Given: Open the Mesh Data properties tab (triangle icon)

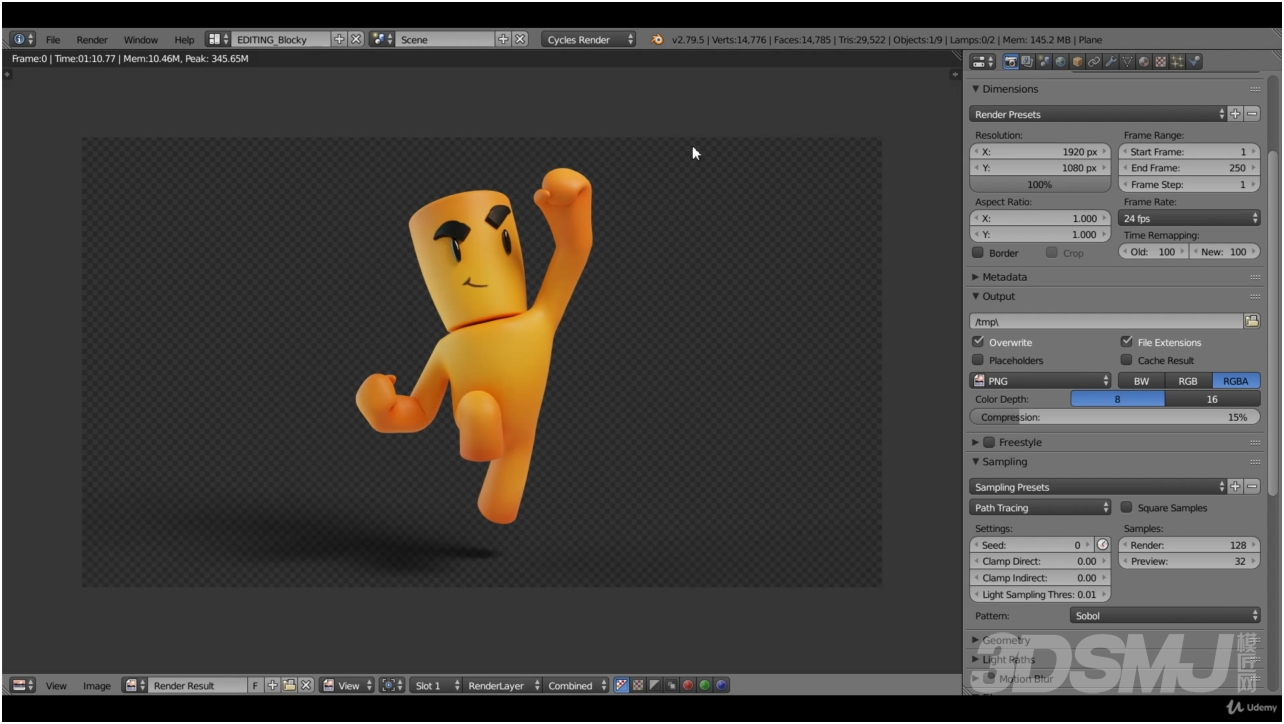Looking at the screenshot, I should (x=1127, y=62).
